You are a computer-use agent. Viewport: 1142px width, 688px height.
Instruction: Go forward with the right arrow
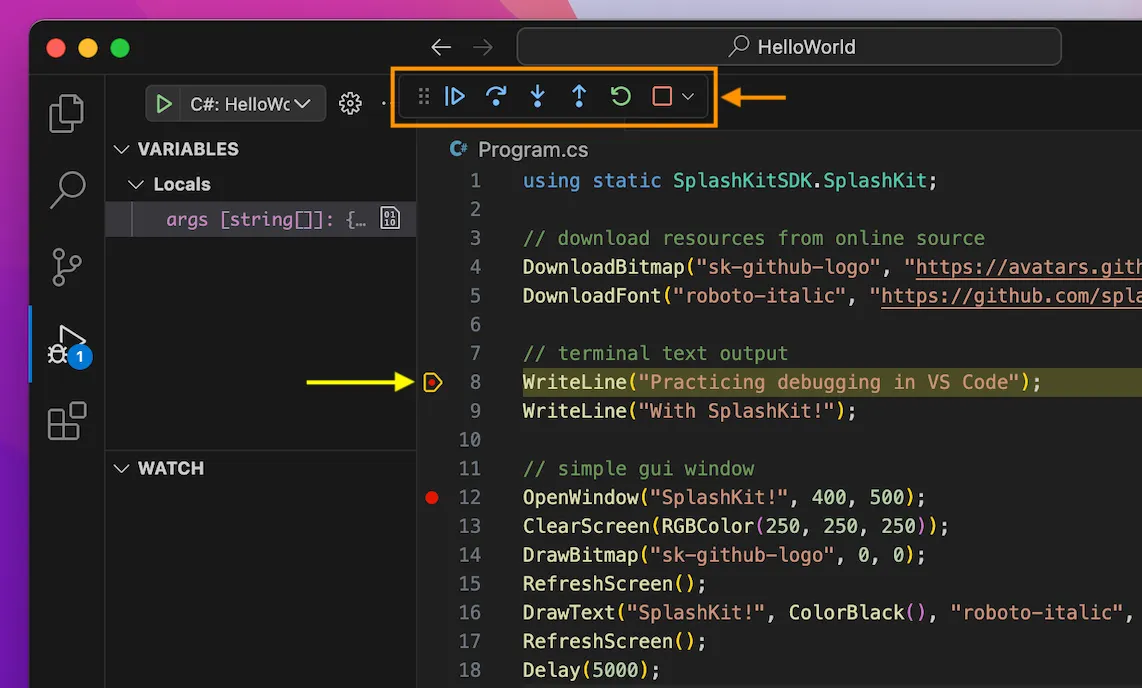(483, 48)
